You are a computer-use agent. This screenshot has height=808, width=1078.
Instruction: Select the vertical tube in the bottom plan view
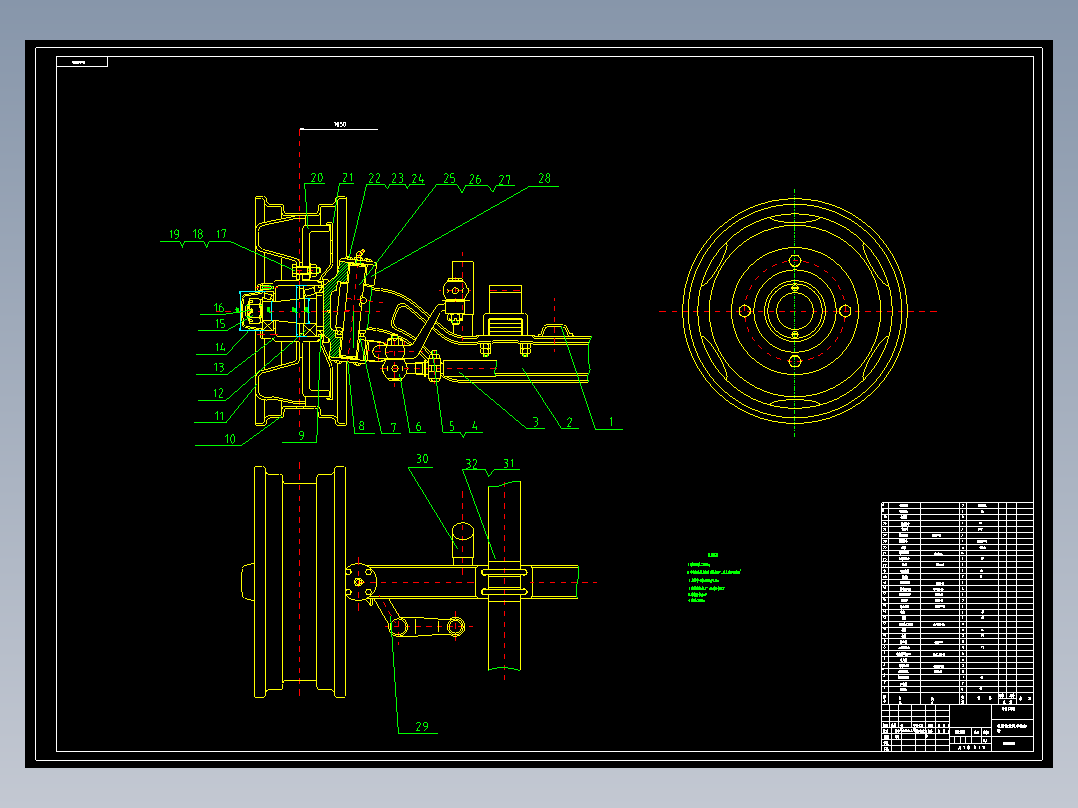[505, 576]
